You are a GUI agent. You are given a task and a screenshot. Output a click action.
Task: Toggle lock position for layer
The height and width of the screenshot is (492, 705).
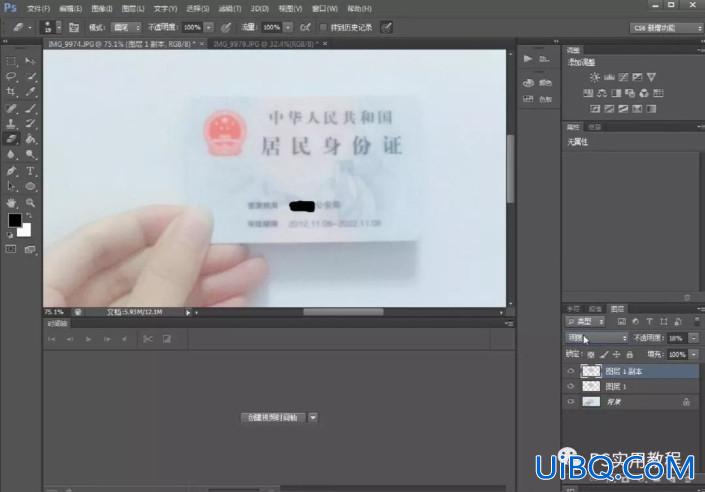click(x=616, y=355)
